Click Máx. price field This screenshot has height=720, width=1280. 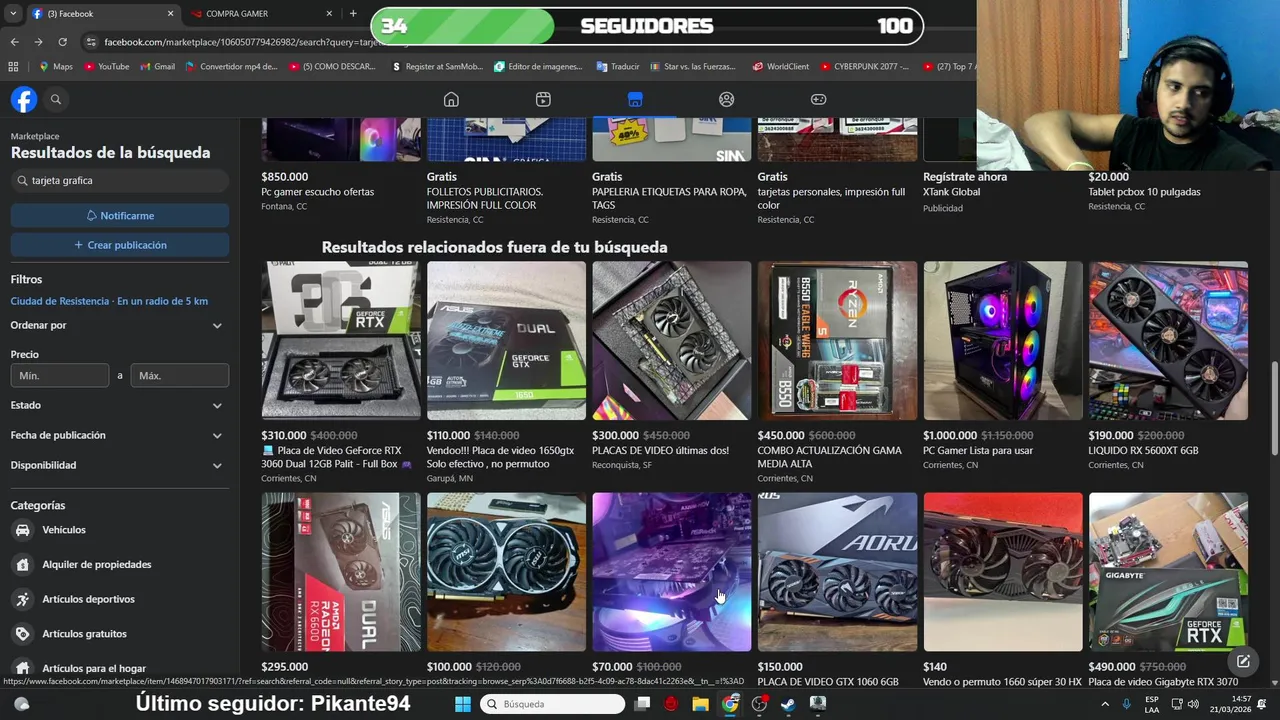pos(180,376)
